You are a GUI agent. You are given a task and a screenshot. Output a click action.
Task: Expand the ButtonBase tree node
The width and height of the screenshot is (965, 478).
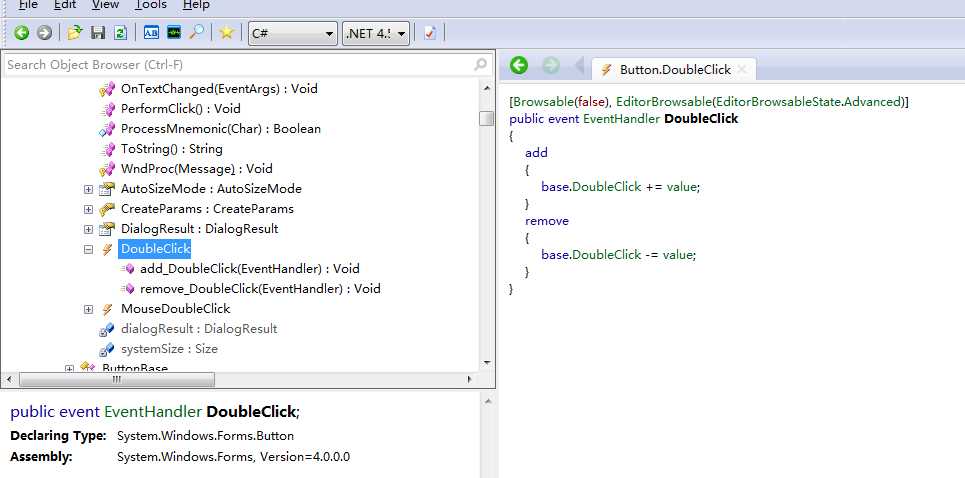pos(70,368)
